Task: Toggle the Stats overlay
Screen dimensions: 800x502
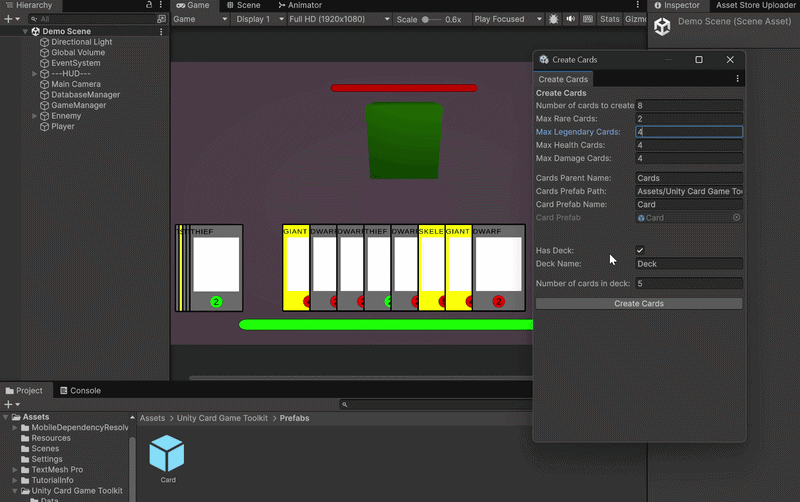Action: [x=610, y=19]
